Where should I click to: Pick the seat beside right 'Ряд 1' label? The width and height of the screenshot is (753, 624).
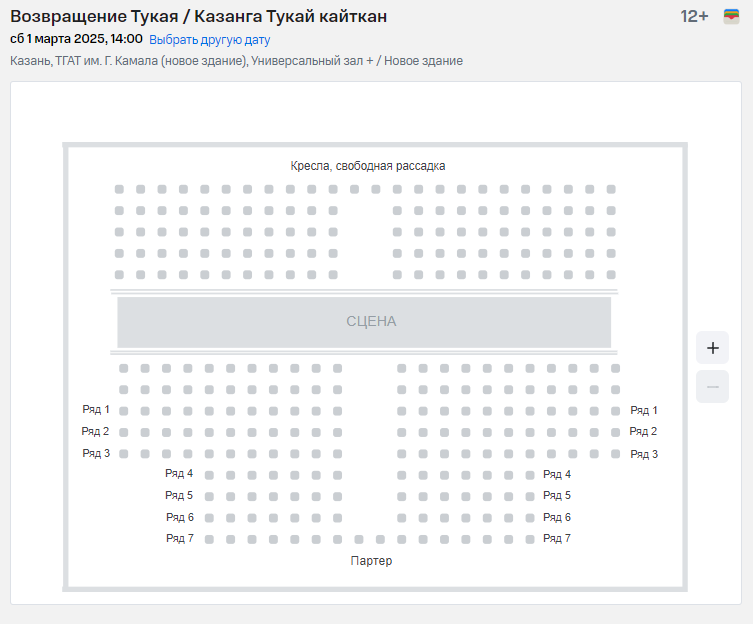click(615, 411)
